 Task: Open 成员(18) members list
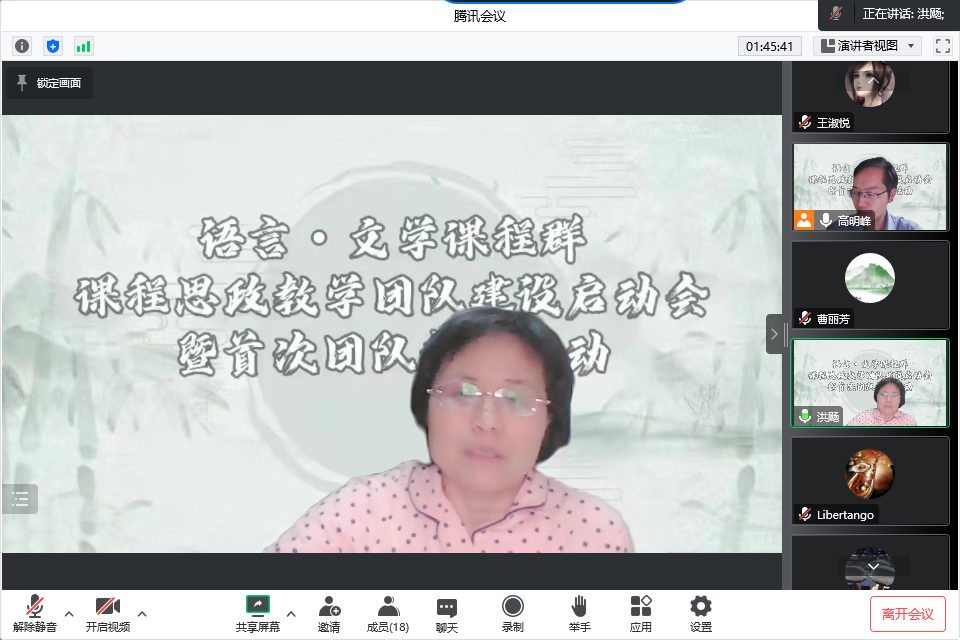pos(387,613)
